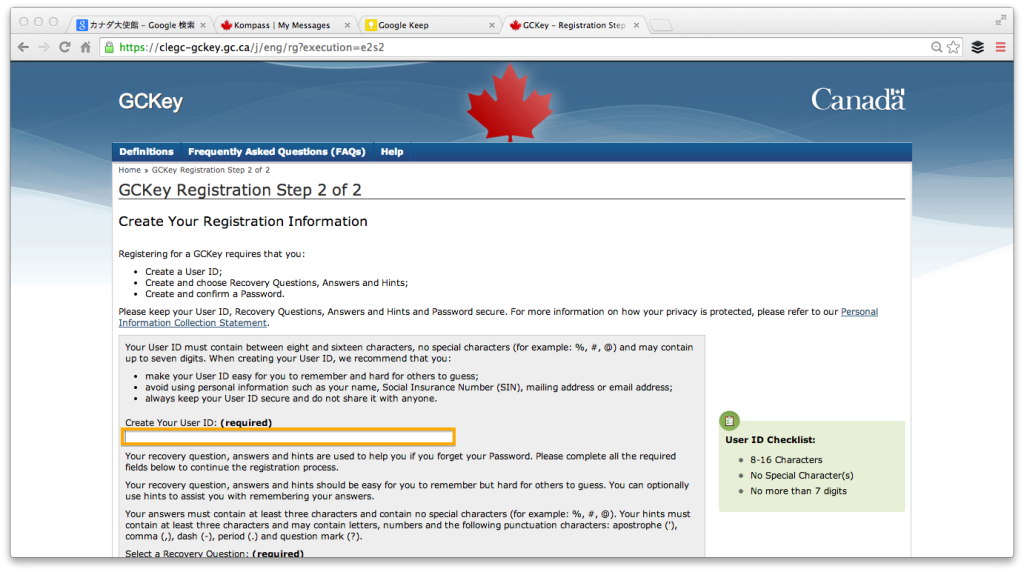Close the Google Keep tab
This screenshot has height=572, width=1024.
(x=493, y=25)
